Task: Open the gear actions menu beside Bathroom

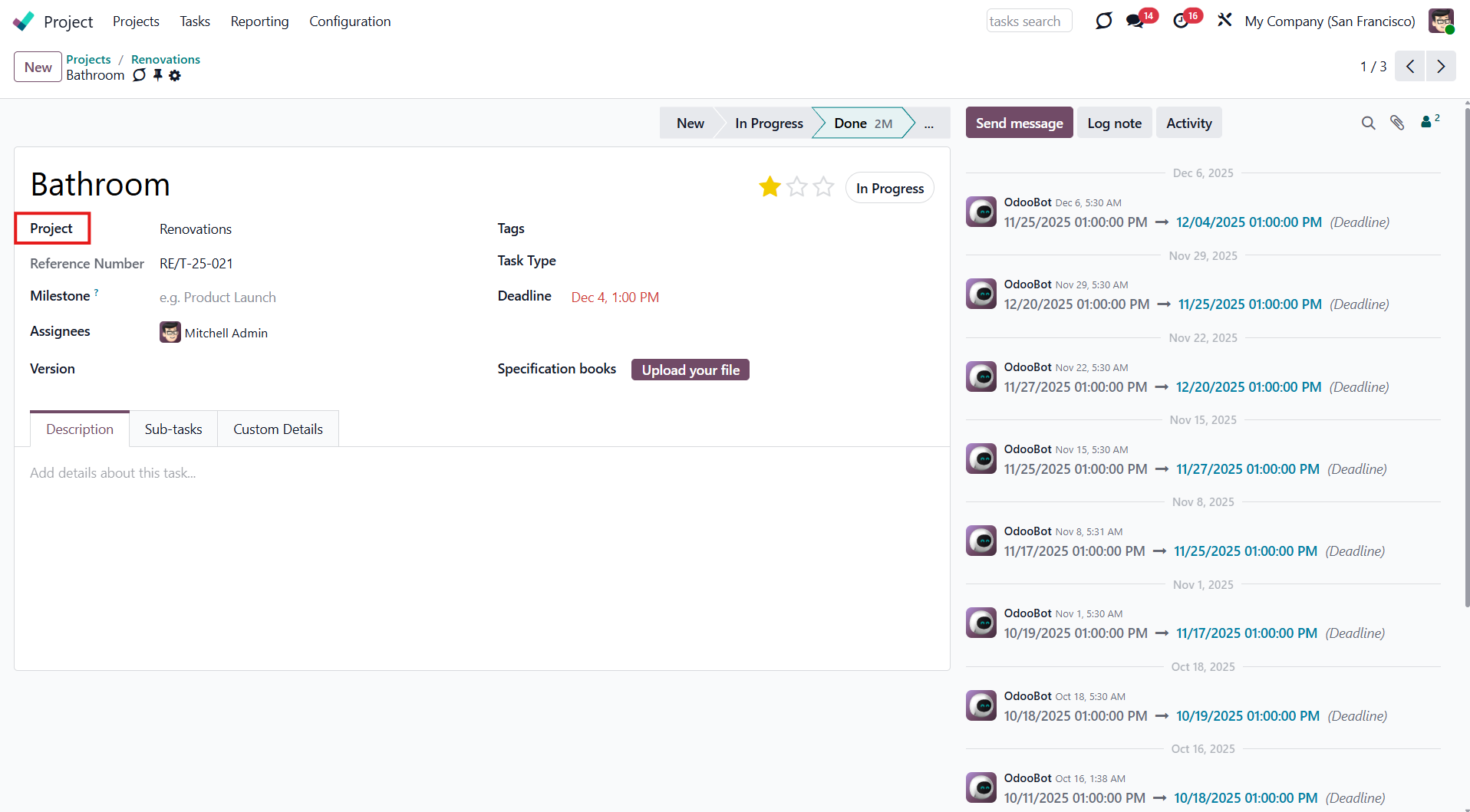Action: click(175, 75)
